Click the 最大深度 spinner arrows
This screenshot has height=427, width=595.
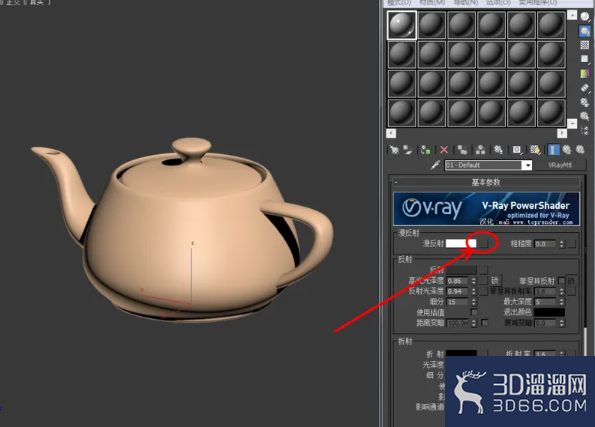pos(562,302)
